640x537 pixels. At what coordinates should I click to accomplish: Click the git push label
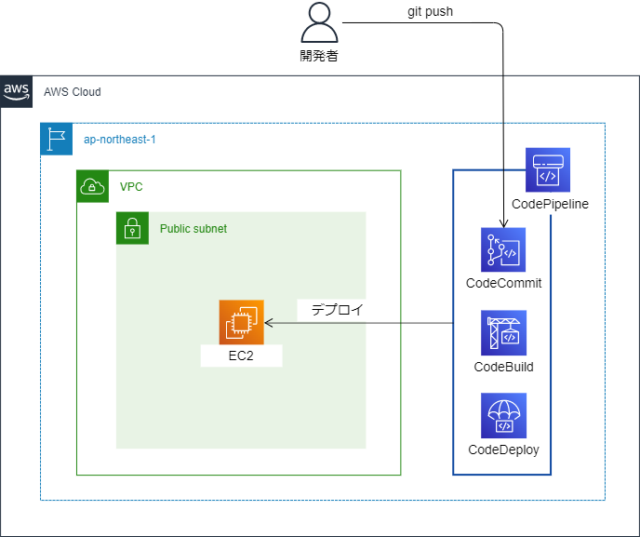430,11
